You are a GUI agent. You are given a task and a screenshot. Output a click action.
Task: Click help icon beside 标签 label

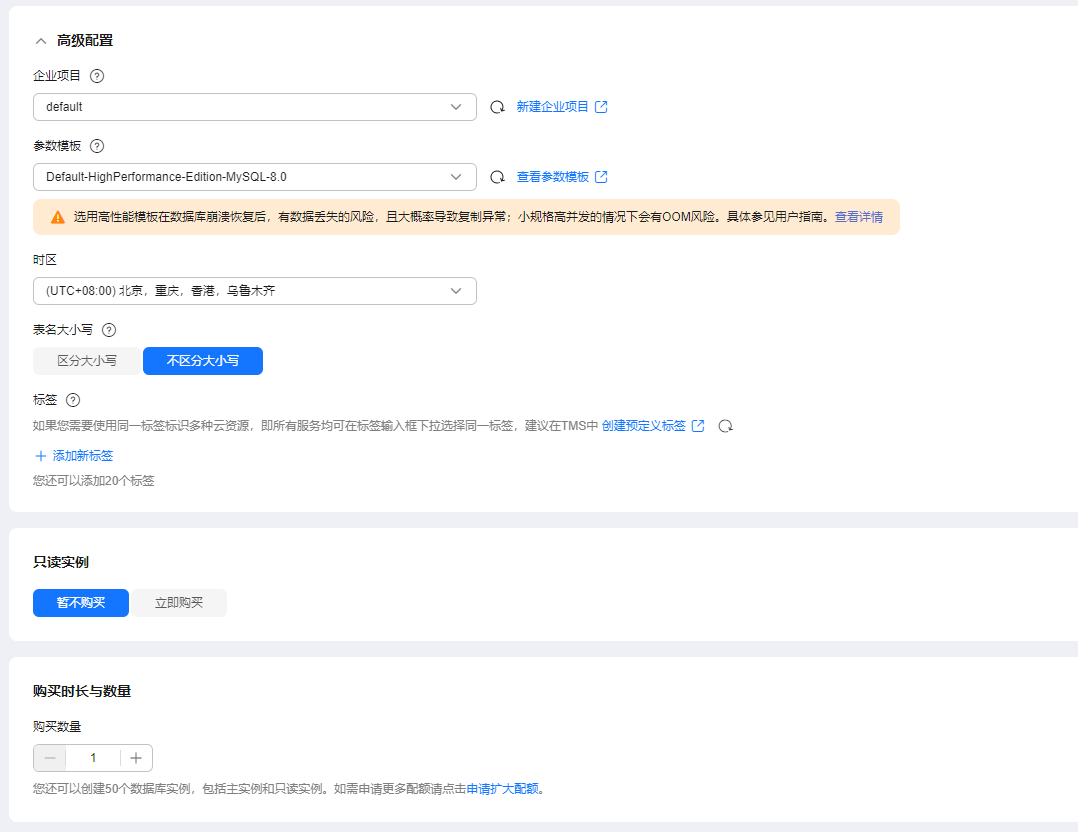(x=73, y=400)
